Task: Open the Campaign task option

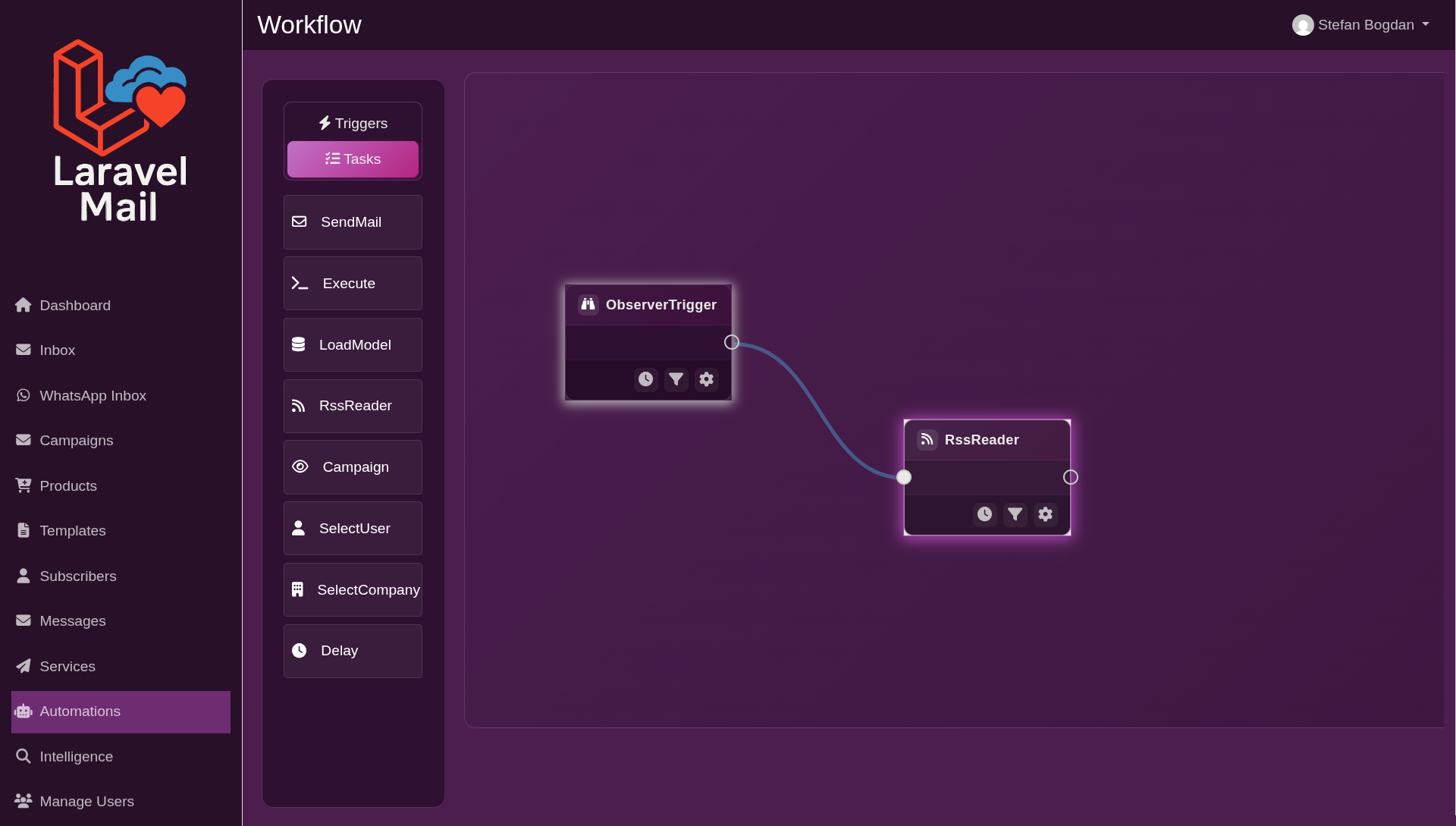Action: coord(352,466)
